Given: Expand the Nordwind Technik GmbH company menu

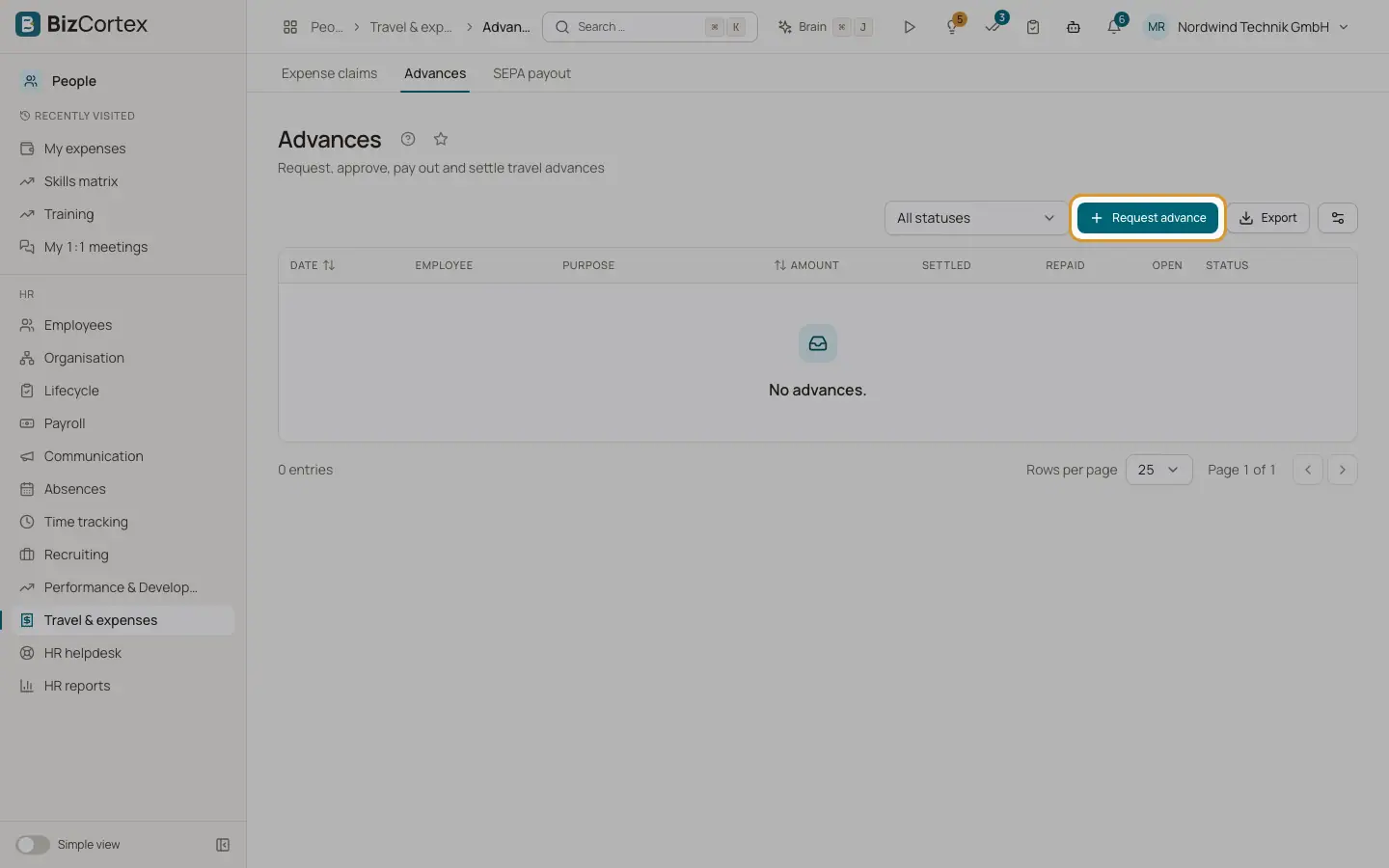Looking at the screenshot, I should pos(1263,27).
